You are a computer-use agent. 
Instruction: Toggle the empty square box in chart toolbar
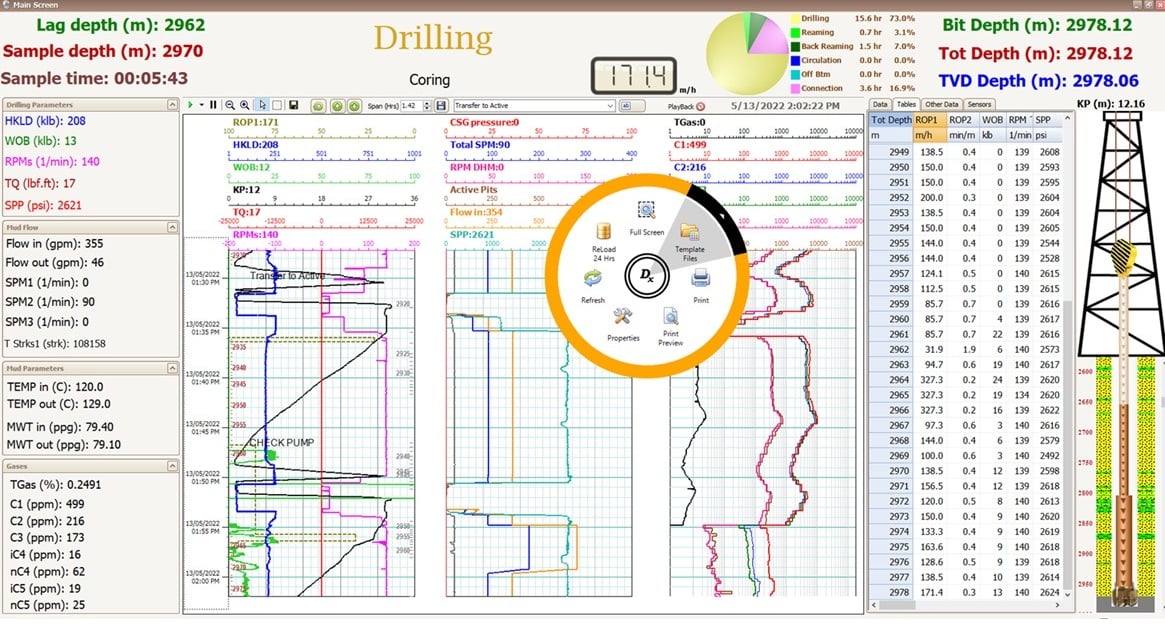pyautogui.click(x=277, y=105)
